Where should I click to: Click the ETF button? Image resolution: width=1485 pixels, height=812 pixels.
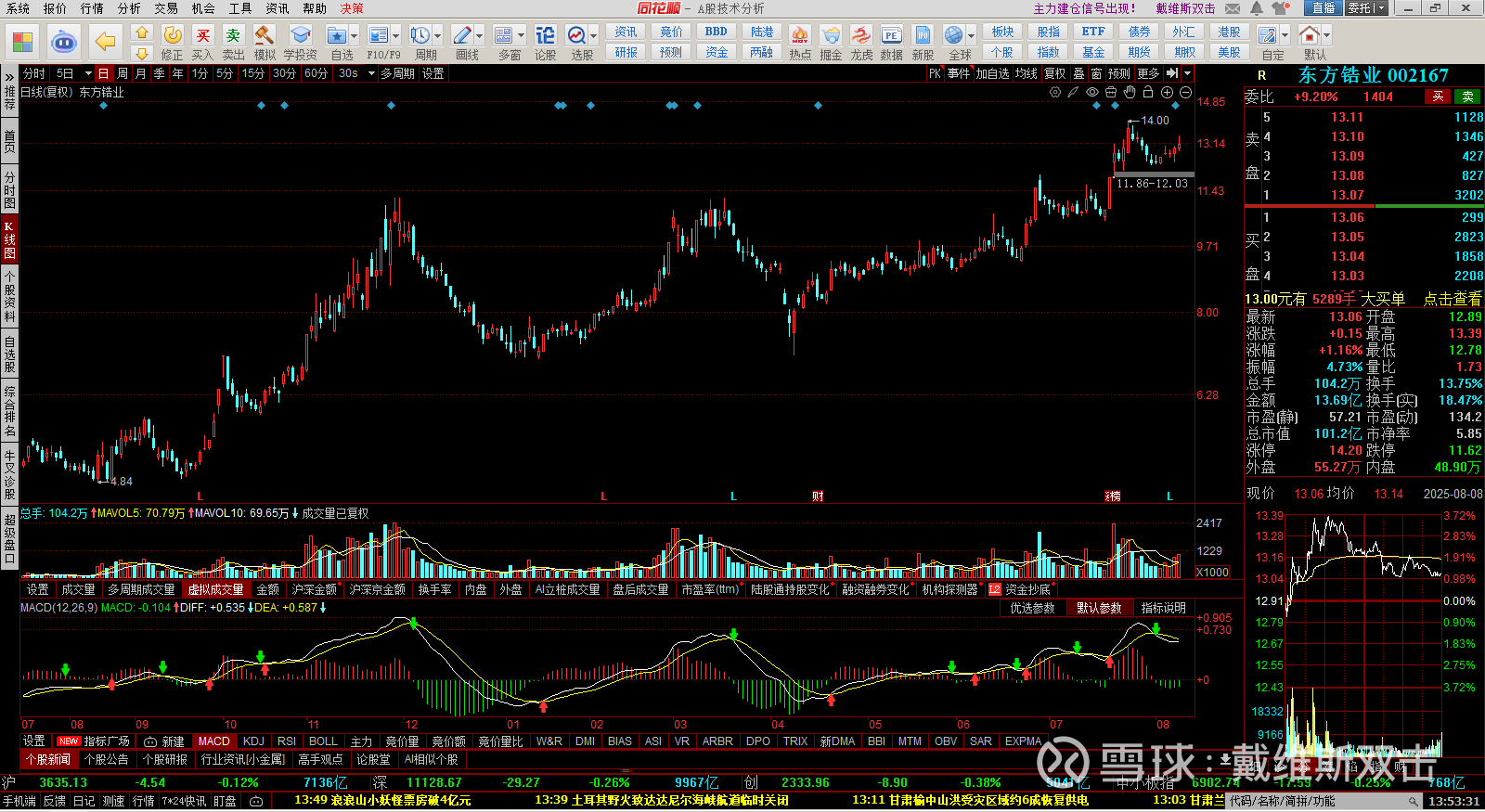(x=1093, y=32)
